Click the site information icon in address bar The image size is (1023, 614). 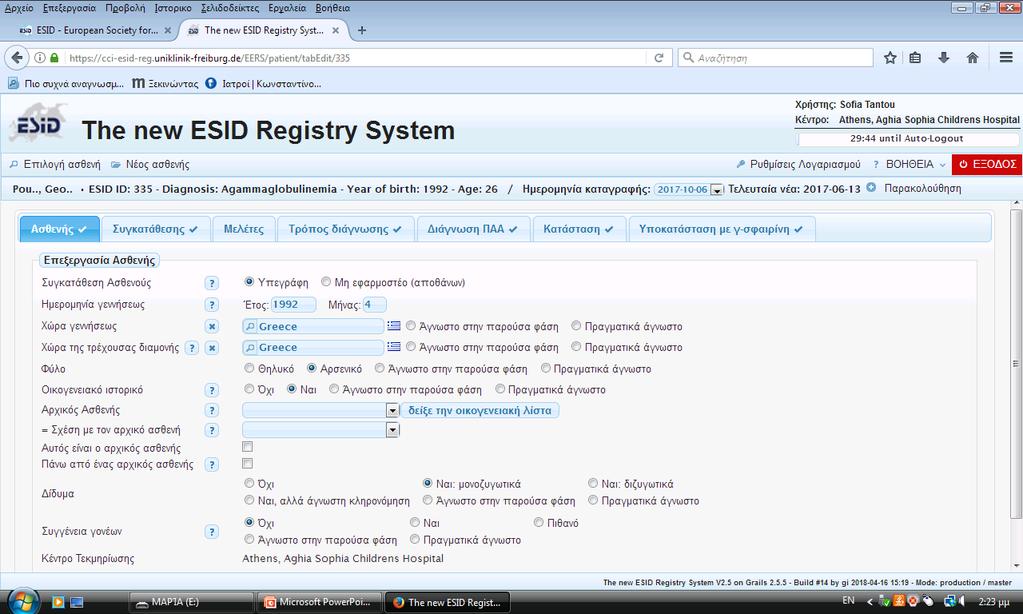pyautogui.click(x=40, y=58)
